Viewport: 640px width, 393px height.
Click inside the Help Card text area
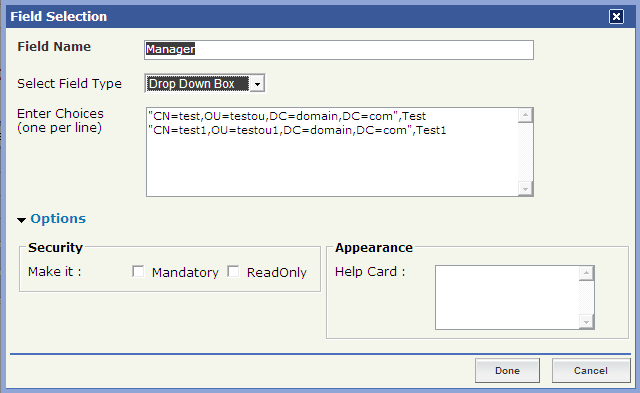click(x=507, y=297)
